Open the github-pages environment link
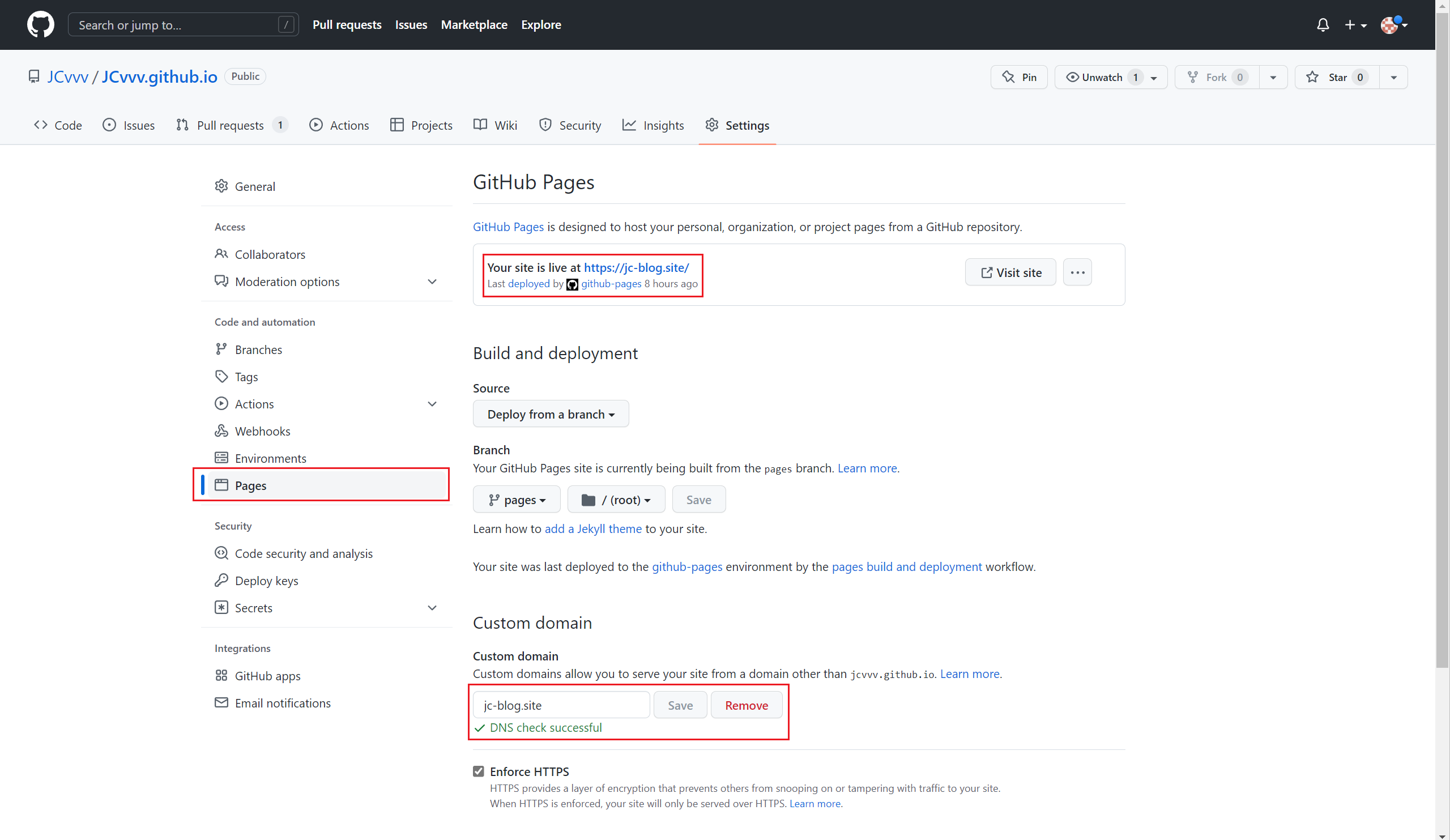The height and width of the screenshot is (840, 1450). (x=687, y=567)
